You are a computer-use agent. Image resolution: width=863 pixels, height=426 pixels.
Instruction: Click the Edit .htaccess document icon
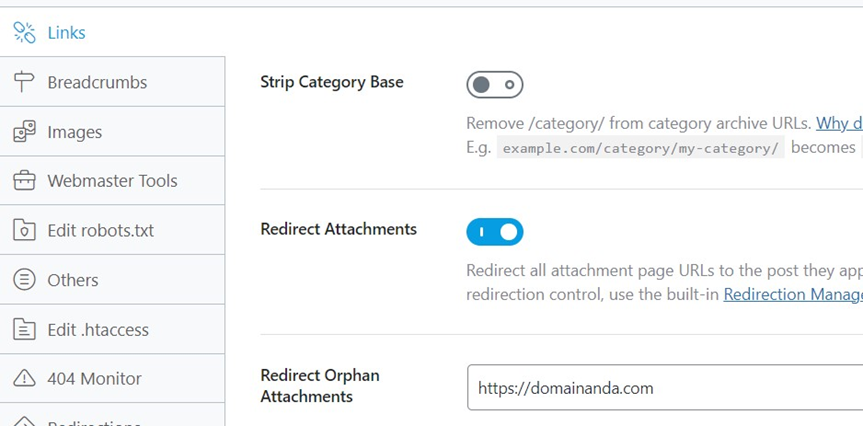[24, 329]
